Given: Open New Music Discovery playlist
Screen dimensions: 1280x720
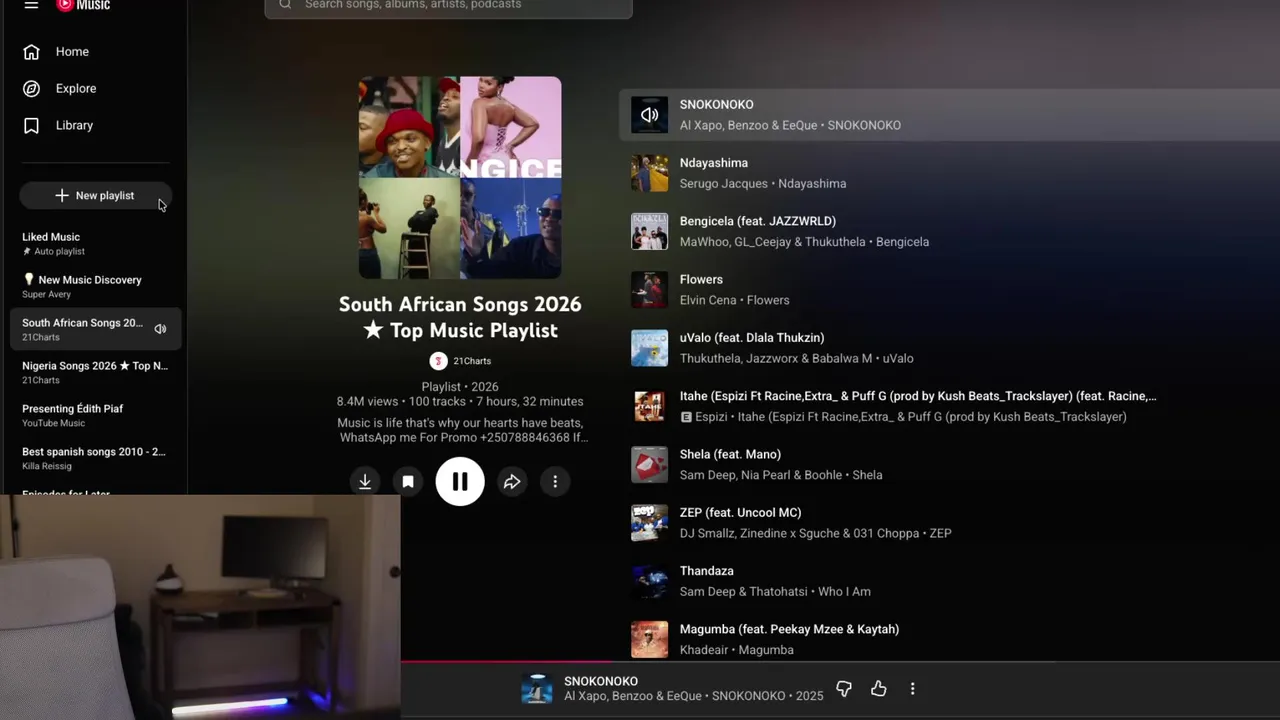Looking at the screenshot, I should click(x=95, y=286).
